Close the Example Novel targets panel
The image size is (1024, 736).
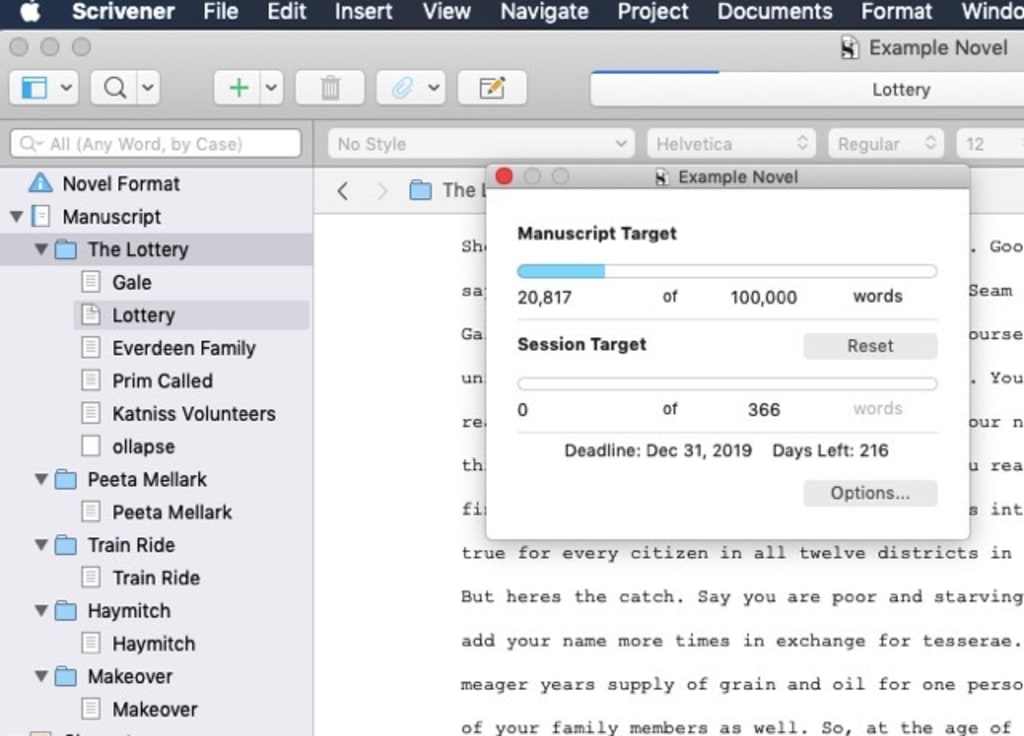pos(504,176)
